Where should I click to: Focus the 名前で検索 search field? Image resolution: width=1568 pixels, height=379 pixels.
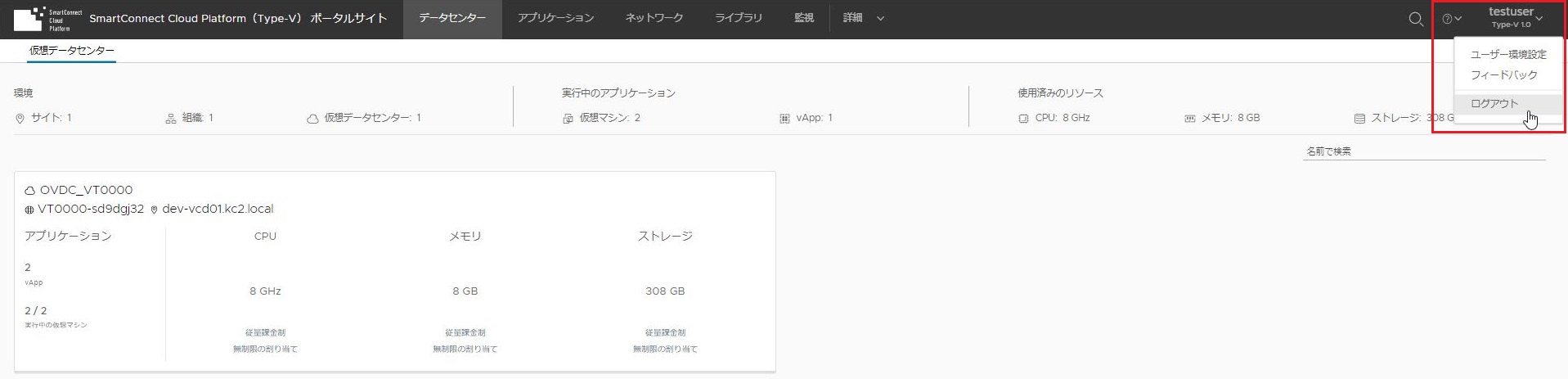pos(1423,151)
